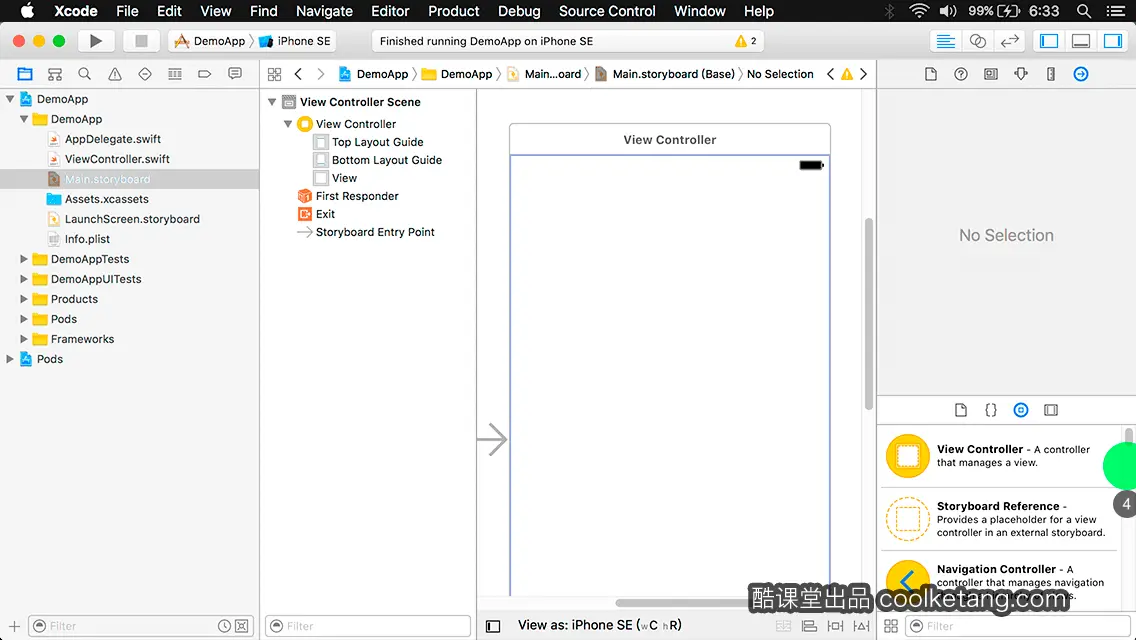Show the Size inspector ruler icon
Image resolution: width=1136 pixels, height=640 pixels.
1051,74
